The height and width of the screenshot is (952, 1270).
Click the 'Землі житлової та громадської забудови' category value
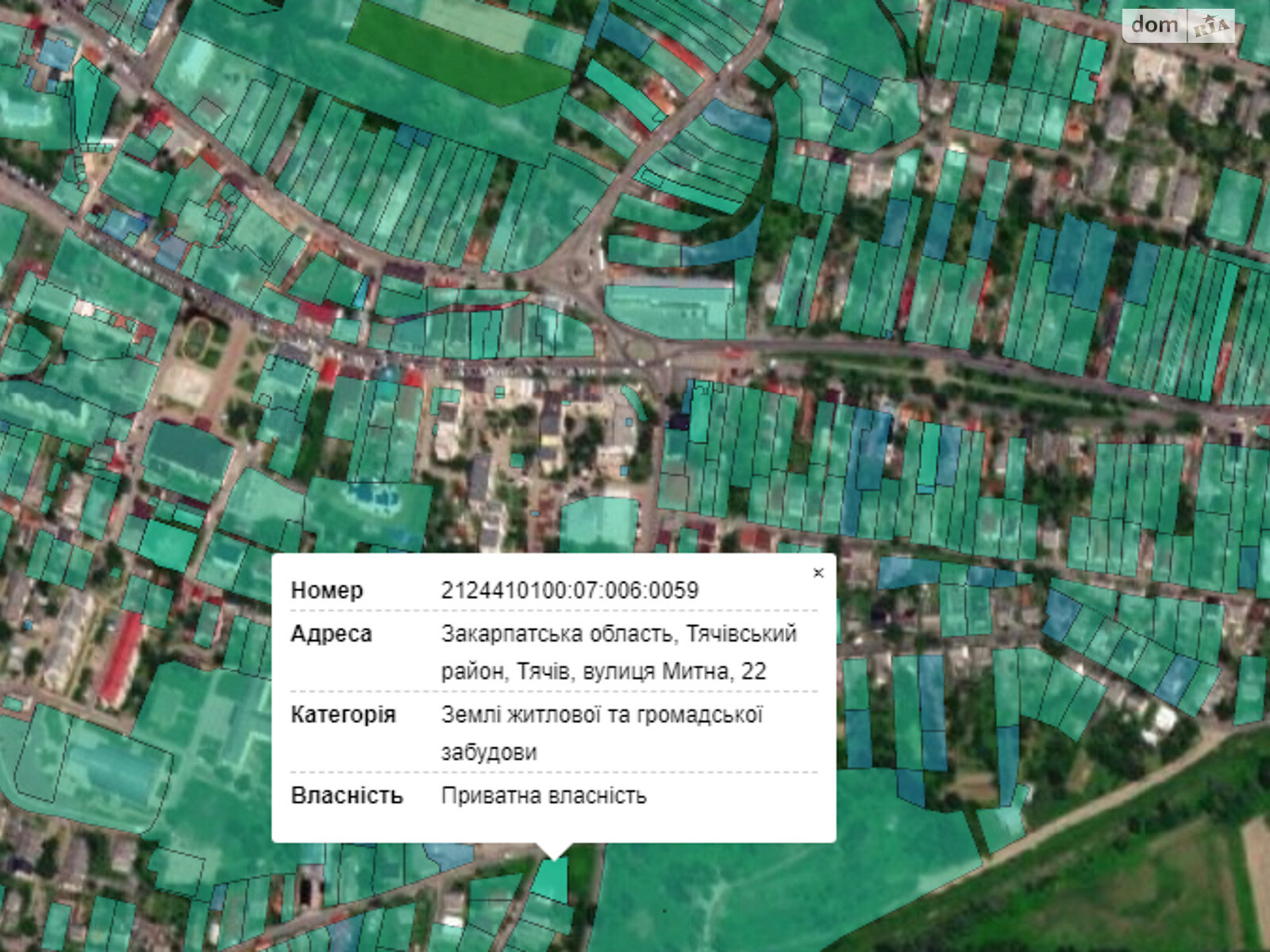602,733
